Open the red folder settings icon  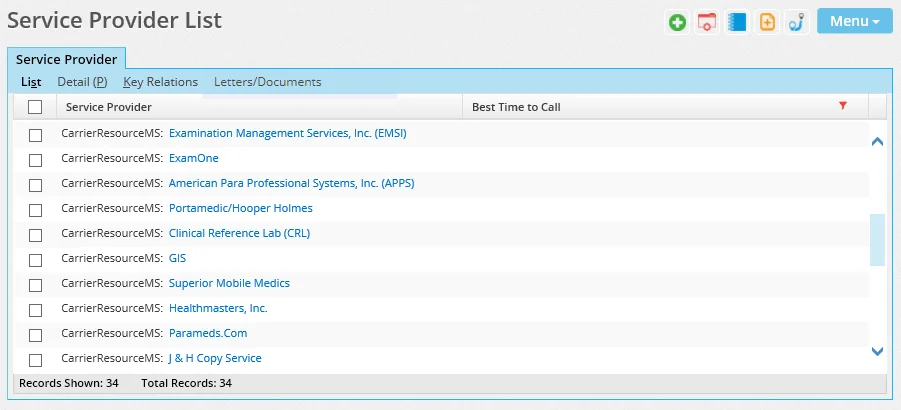[x=707, y=22]
